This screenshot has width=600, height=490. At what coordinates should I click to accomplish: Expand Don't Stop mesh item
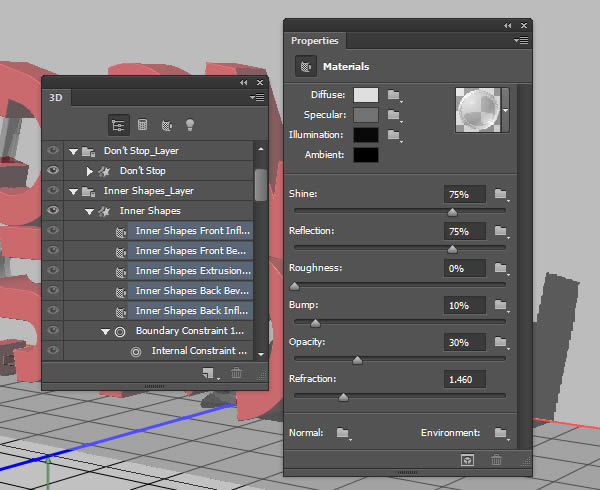[x=90, y=171]
